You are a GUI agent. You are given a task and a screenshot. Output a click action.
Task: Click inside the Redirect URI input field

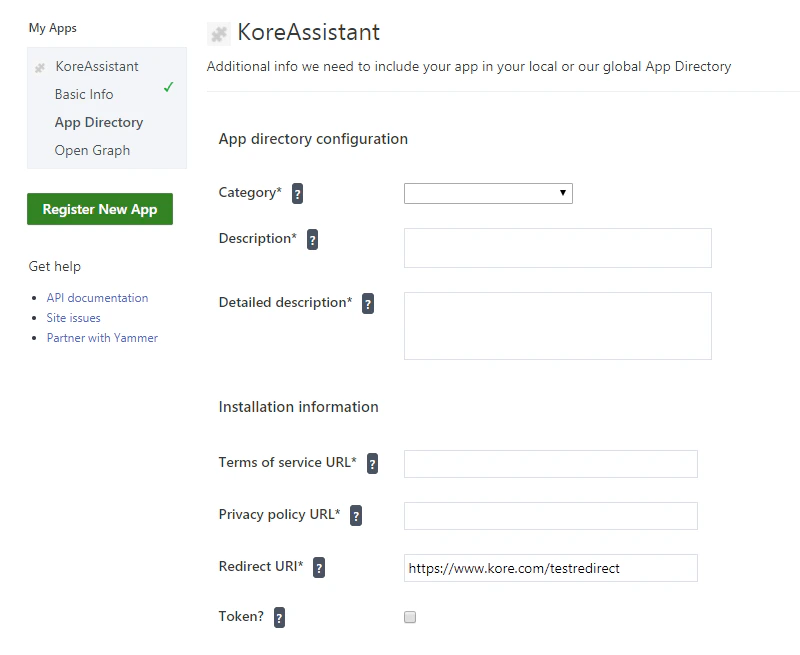(550, 567)
